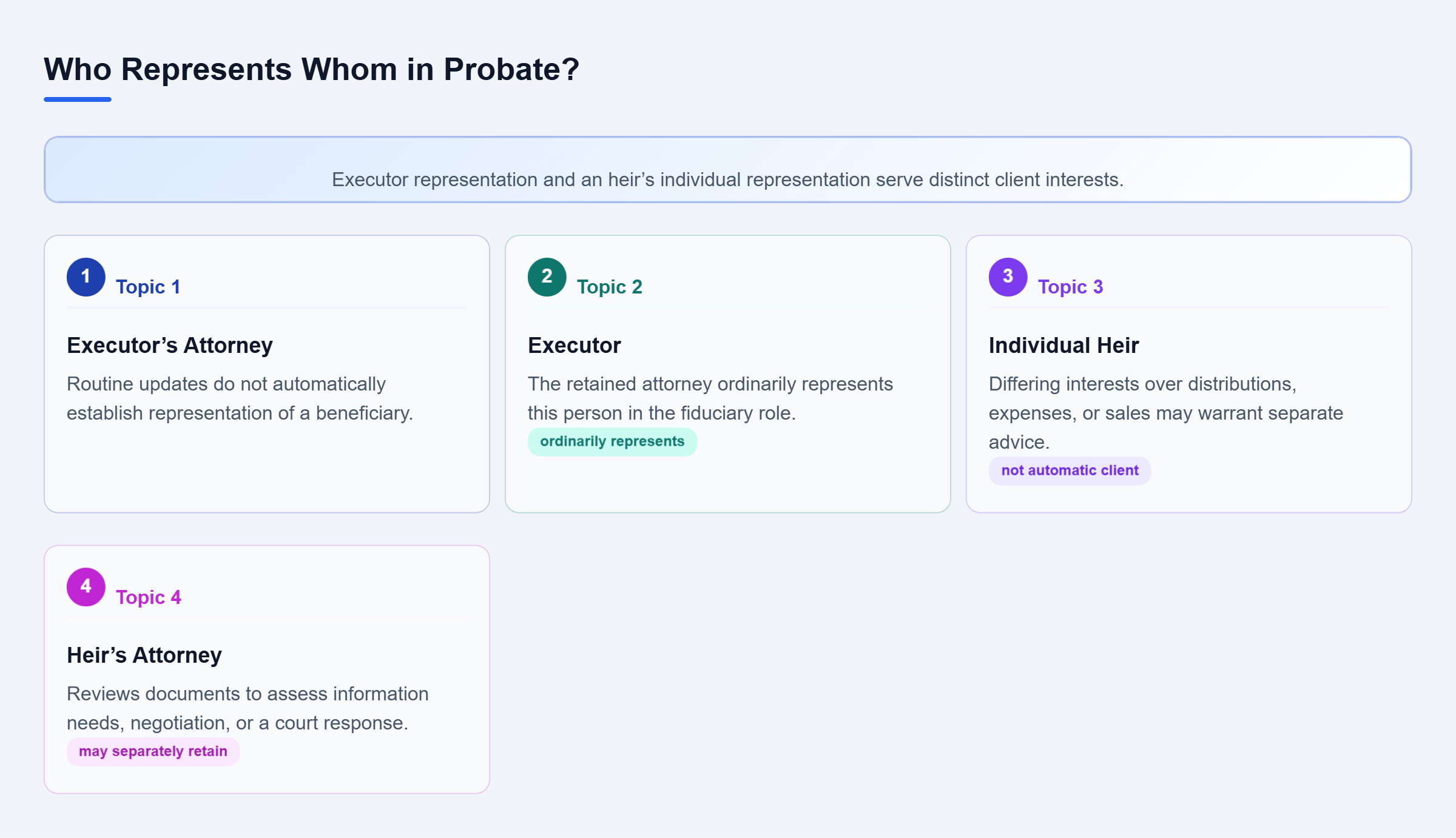
Task: Click the blue summary banner about executor representation
Action: (728, 170)
